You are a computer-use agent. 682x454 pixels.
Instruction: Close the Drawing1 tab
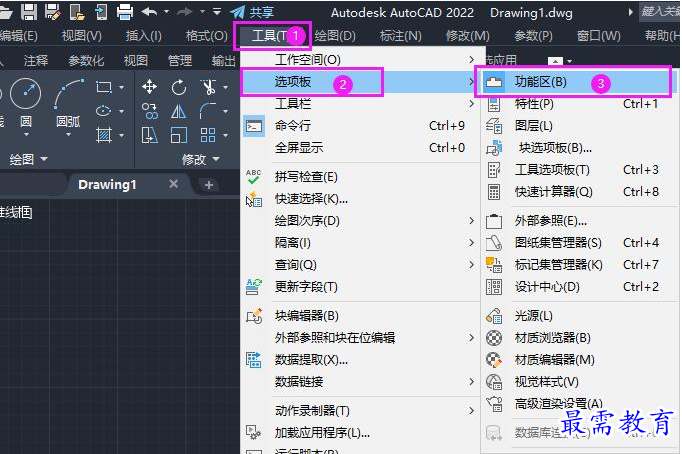pyautogui.click(x=174, y=184)
